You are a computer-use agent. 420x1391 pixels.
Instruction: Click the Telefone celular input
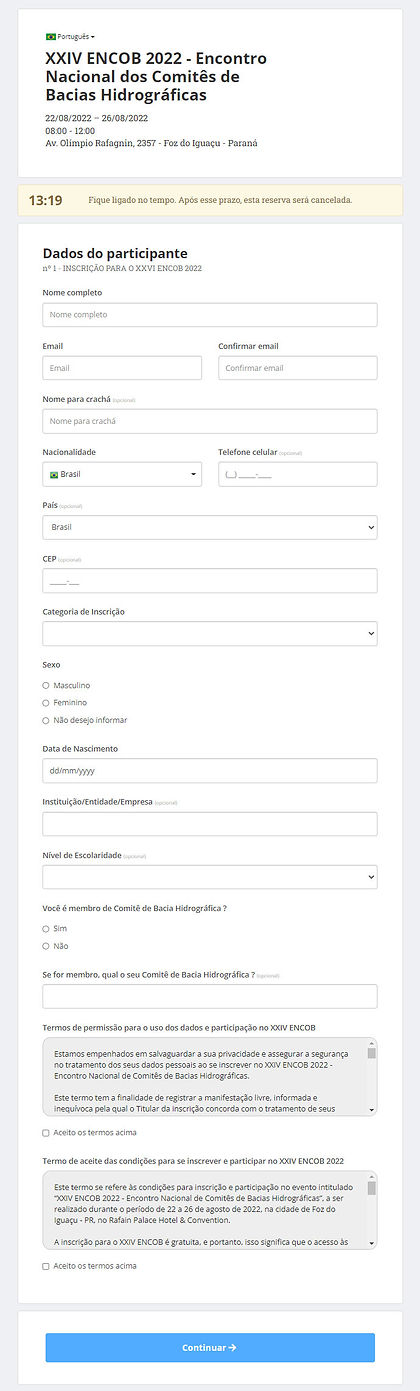point(298,474)
